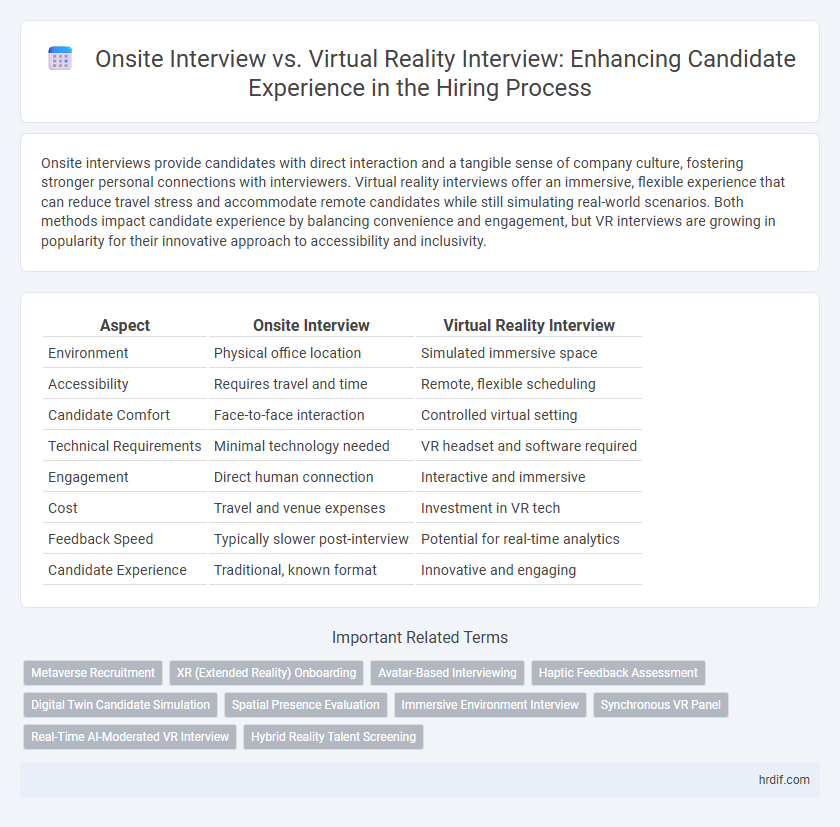Image resolution: width=840 pixels, height=827 pixels.
Task: Click the 'Important Related Terms' heading
Action: tap(420, 637)
